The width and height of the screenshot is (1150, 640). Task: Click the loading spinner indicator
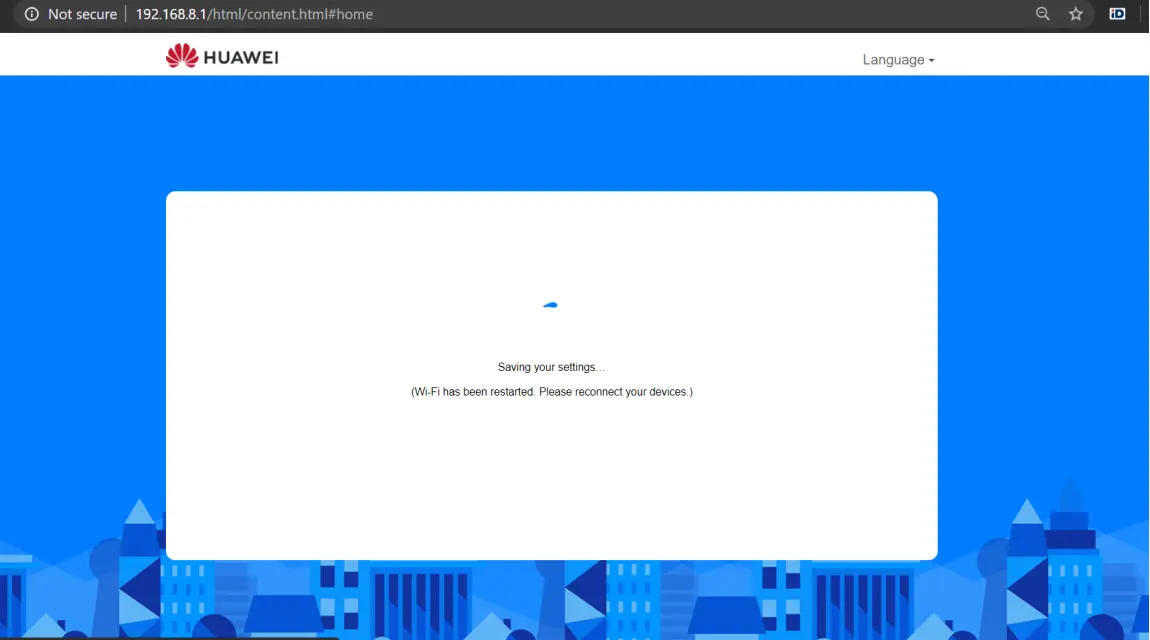coord(551,305)
